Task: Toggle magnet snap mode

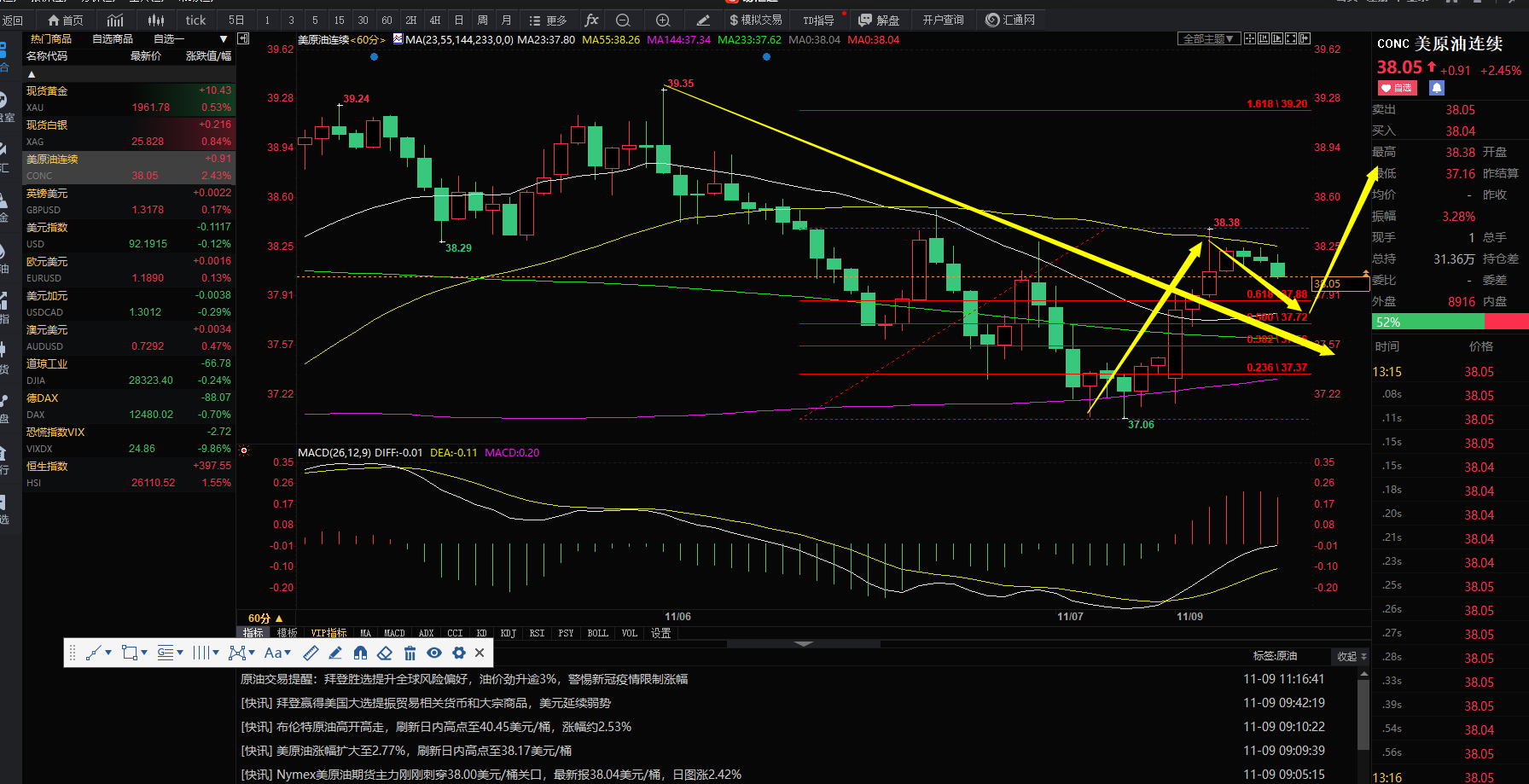Action: click(360, 653)
